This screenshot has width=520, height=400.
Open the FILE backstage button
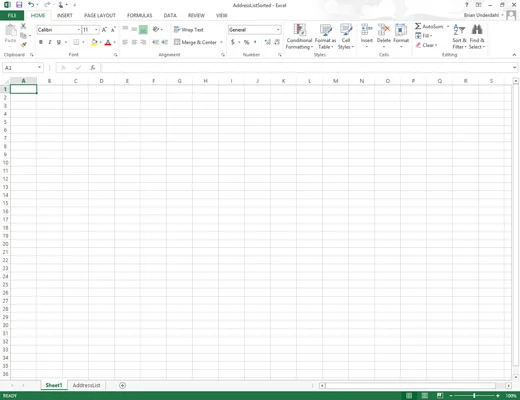tap(12, 15)
